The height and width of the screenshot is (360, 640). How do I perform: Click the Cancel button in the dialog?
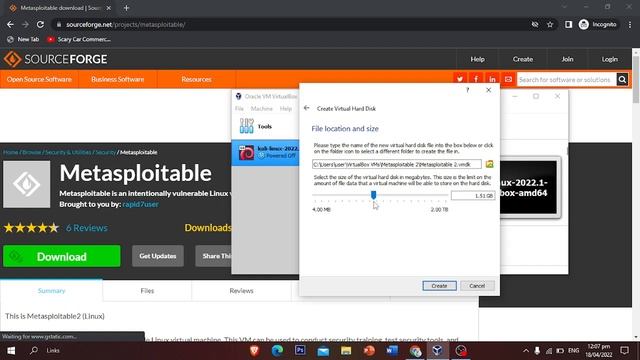click(477, 286)
